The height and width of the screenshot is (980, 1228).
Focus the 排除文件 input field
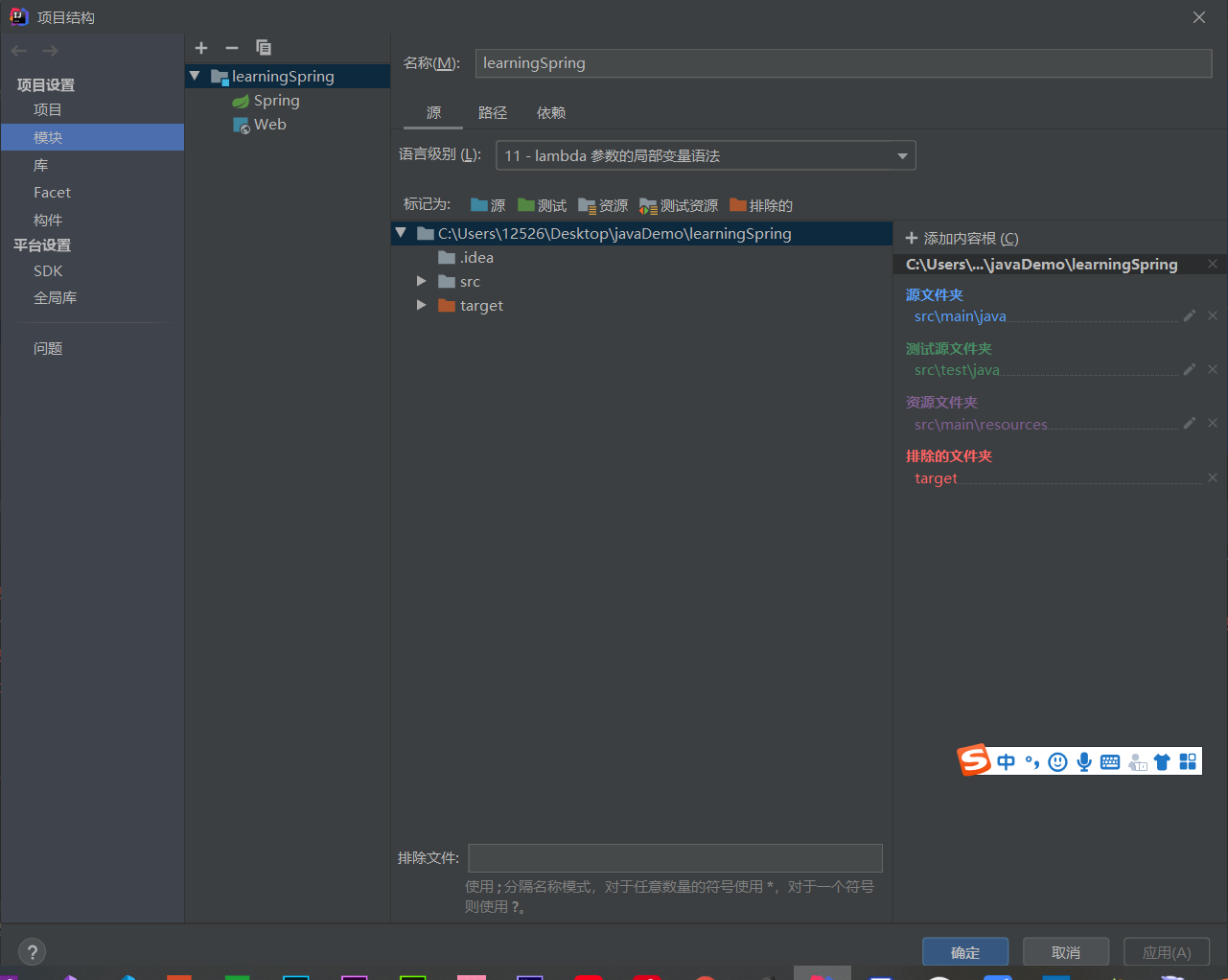675,858
